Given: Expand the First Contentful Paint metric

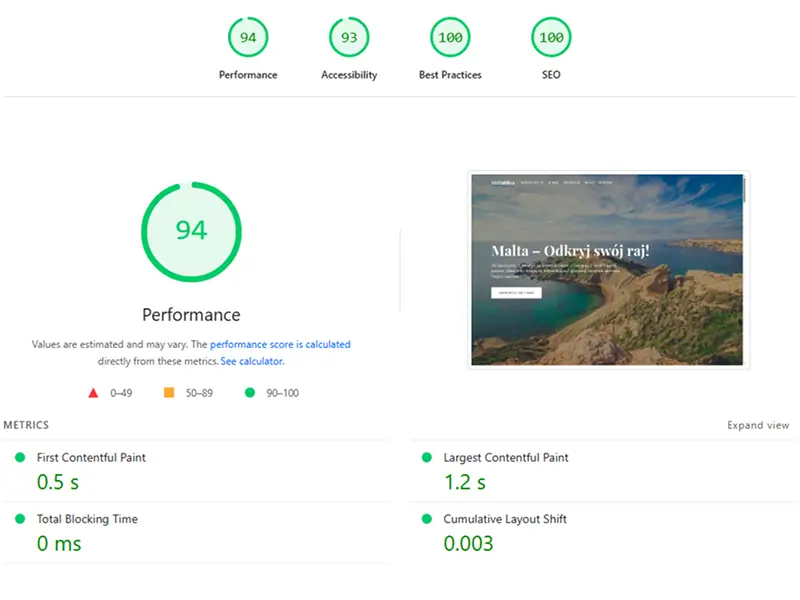Looking at the screenshot, I should coord(91,457).
